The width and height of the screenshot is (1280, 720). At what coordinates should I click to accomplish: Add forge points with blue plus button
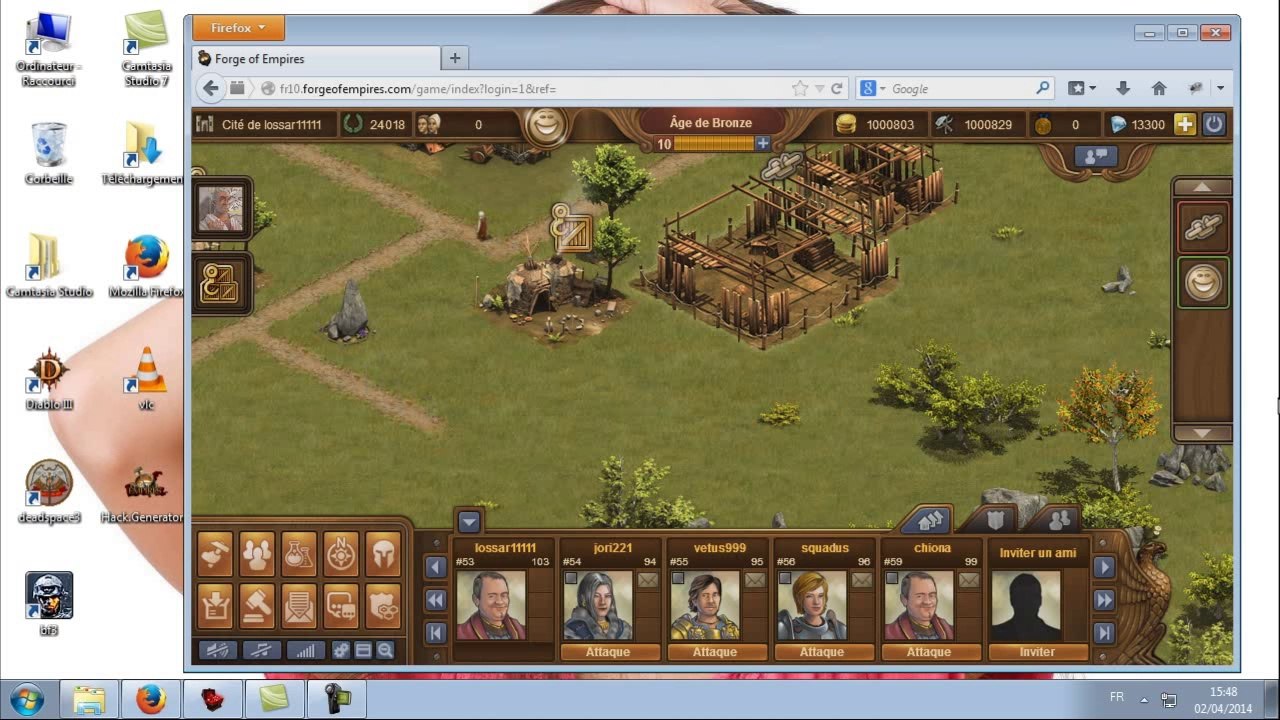(763, 144)
